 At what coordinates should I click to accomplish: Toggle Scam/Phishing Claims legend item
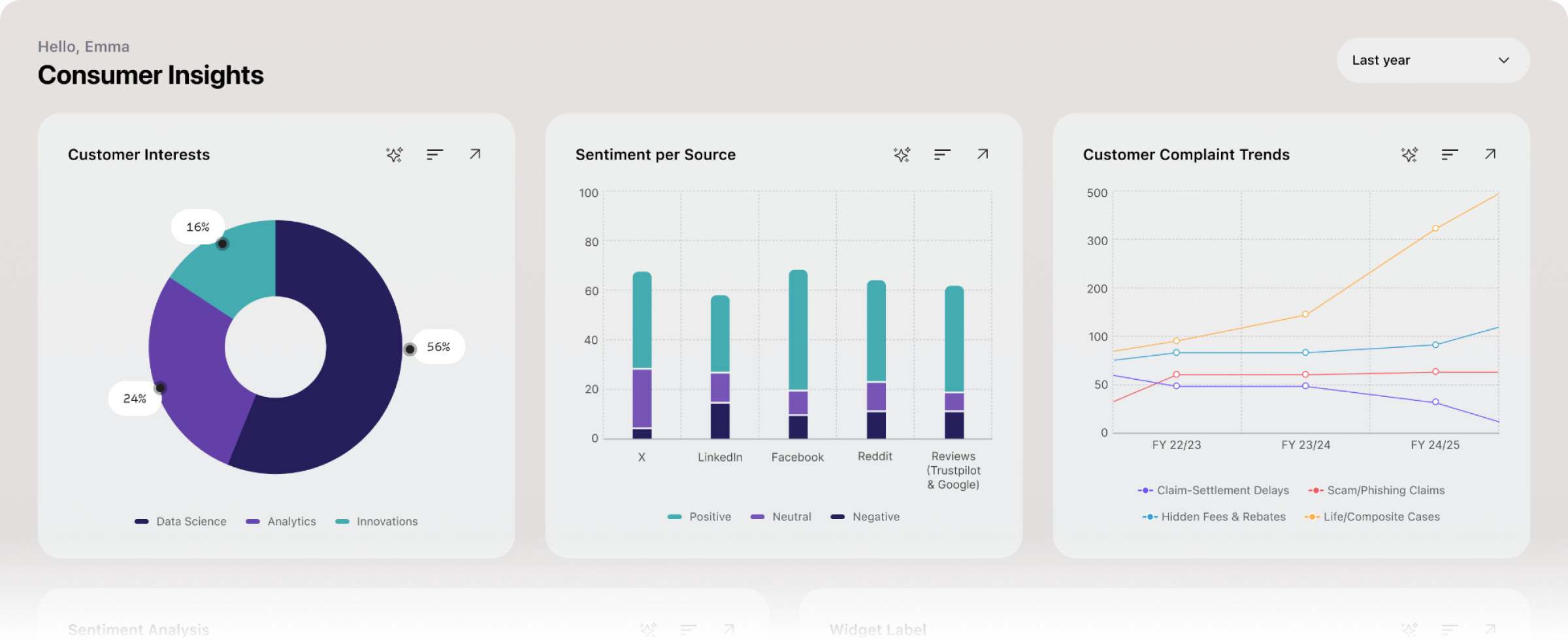1377,490
